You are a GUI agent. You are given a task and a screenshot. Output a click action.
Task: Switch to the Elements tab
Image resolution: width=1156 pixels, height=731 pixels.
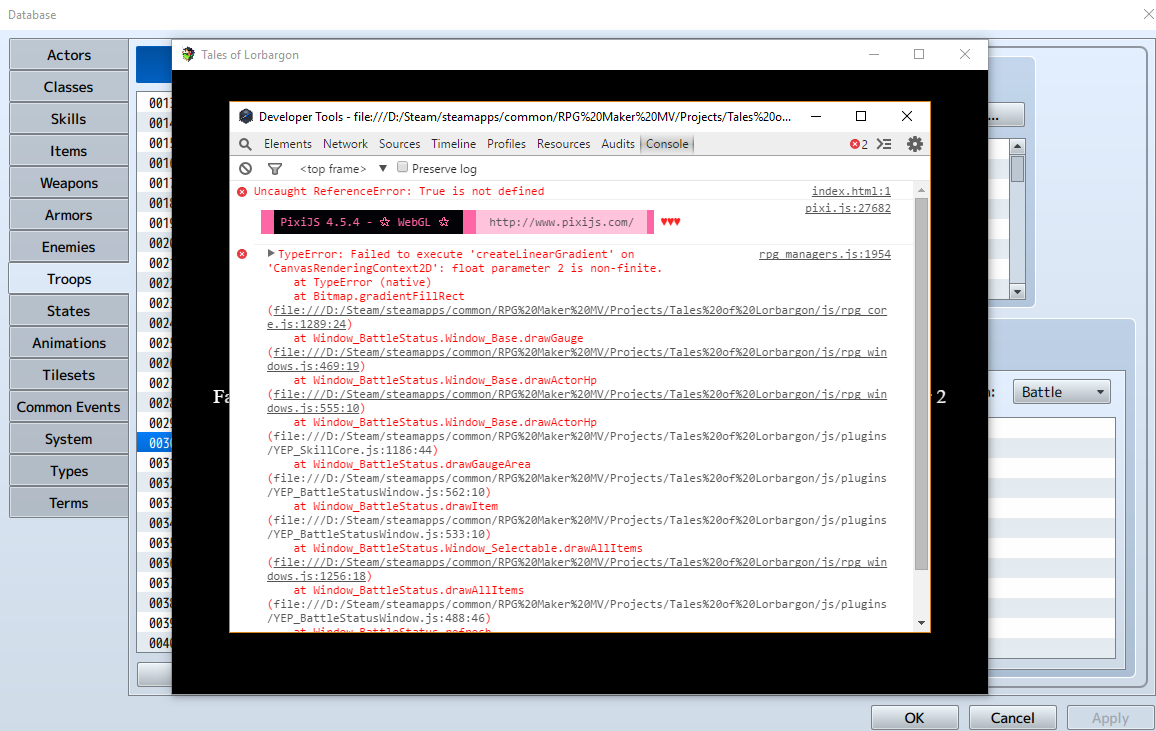pos(288,144)
